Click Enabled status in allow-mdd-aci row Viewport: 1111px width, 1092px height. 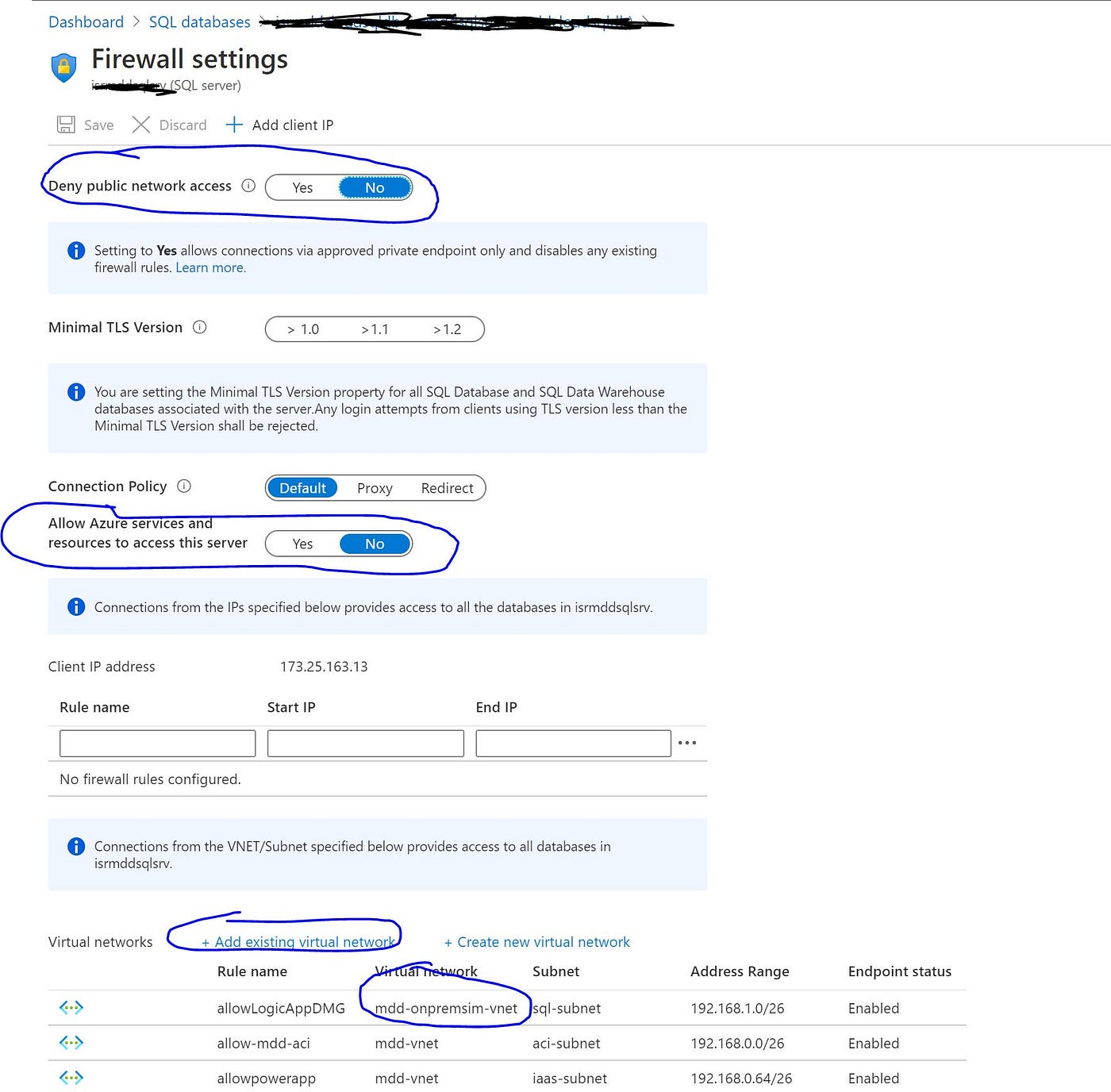[x=874, y=1043]
